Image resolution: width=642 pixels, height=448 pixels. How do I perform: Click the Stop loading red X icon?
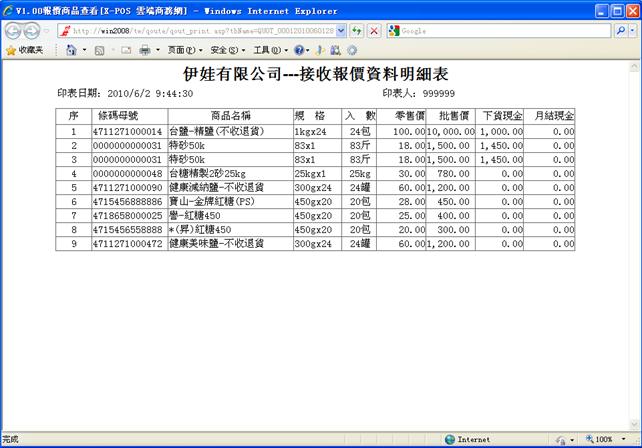point(373,31)
